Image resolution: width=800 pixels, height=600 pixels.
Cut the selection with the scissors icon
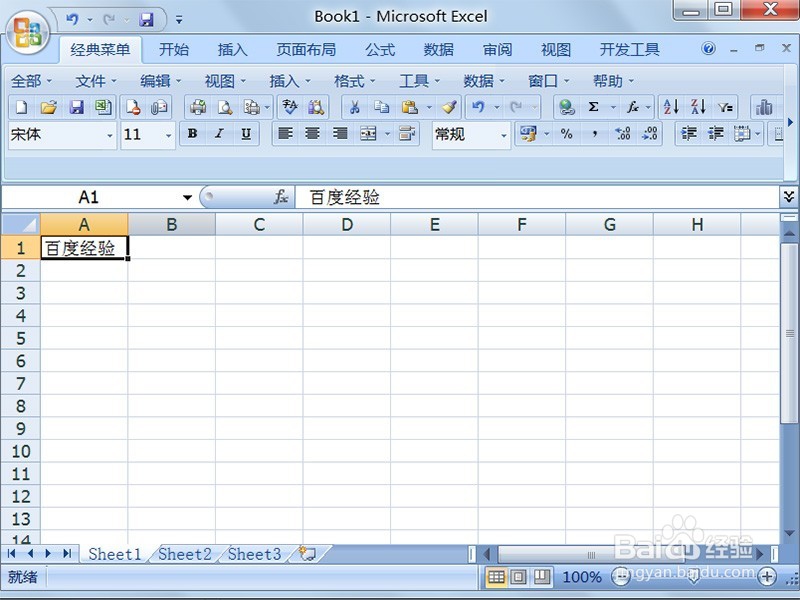(354, 107)
